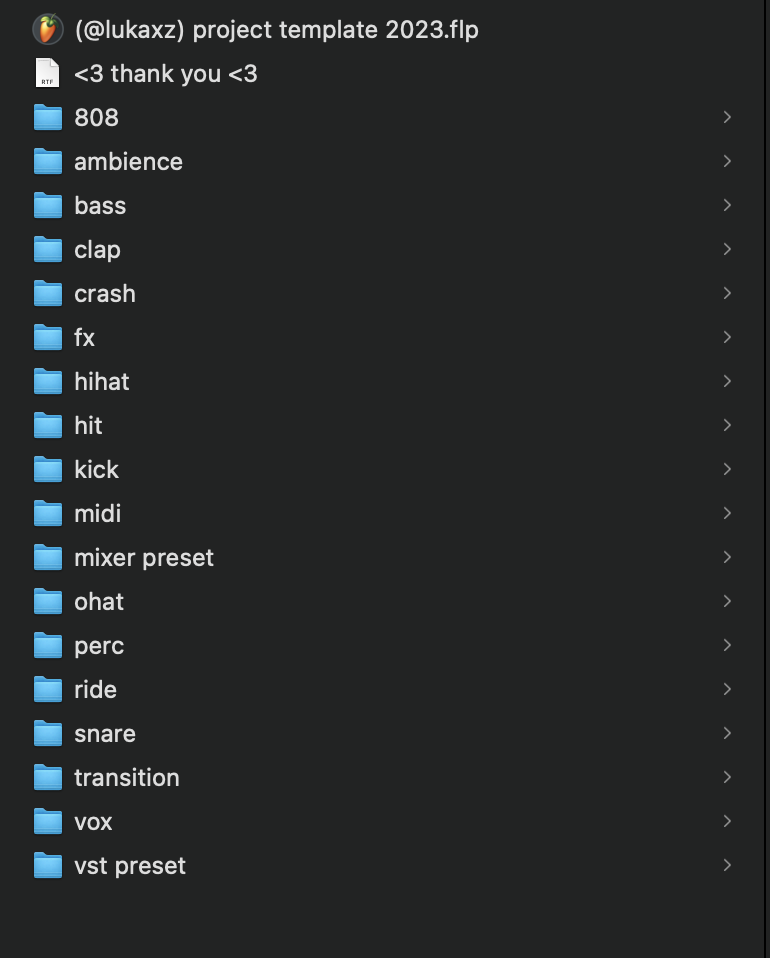
Task: Click the midi folder icon
Action: pyautogui.click(x=48, y=514)
